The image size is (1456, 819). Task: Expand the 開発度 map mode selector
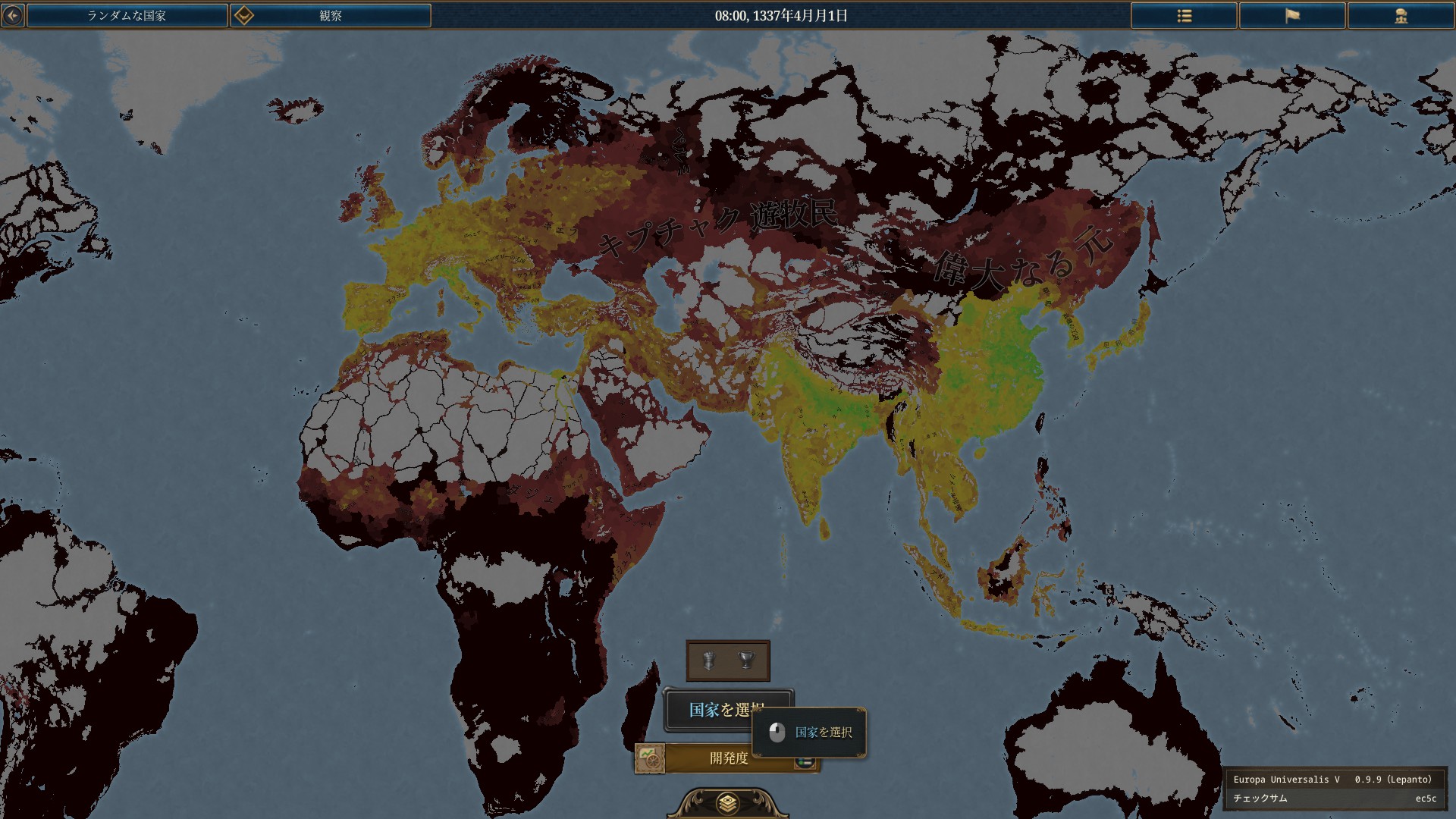728,758
